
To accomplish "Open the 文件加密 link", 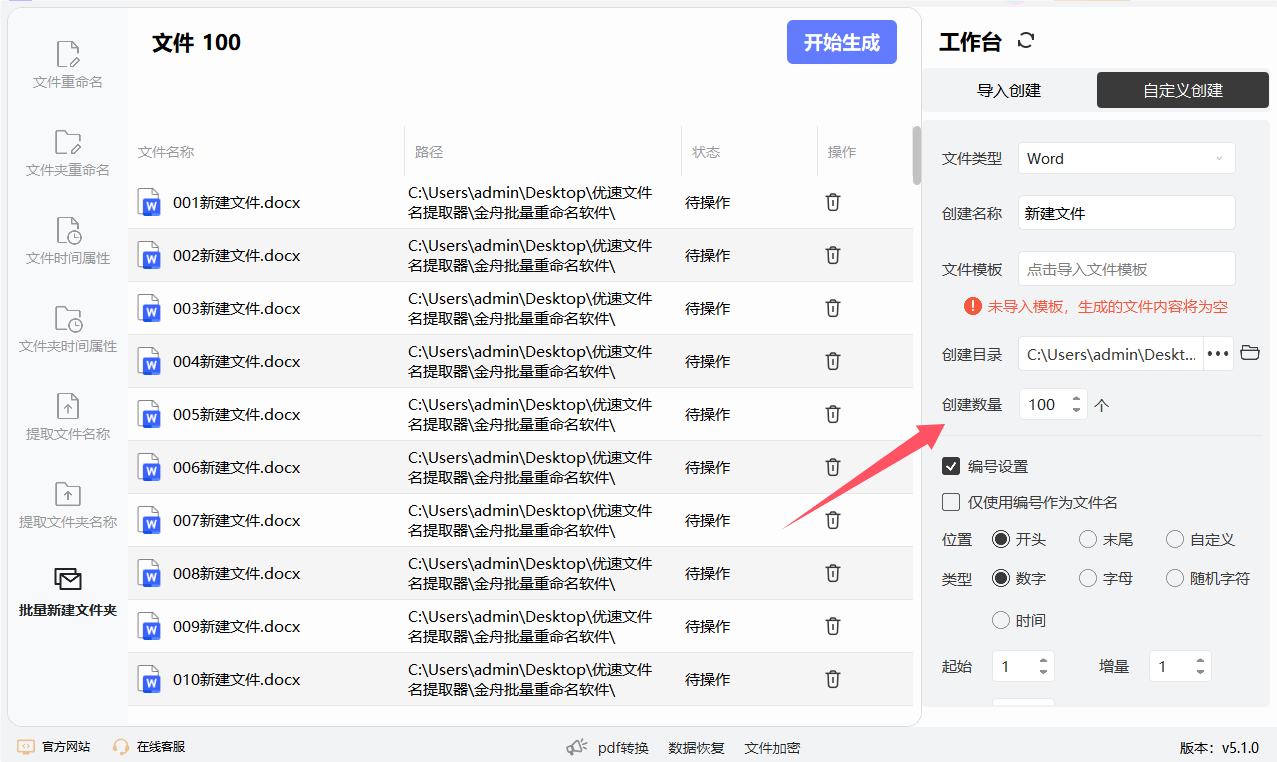I will coord(772,747).
